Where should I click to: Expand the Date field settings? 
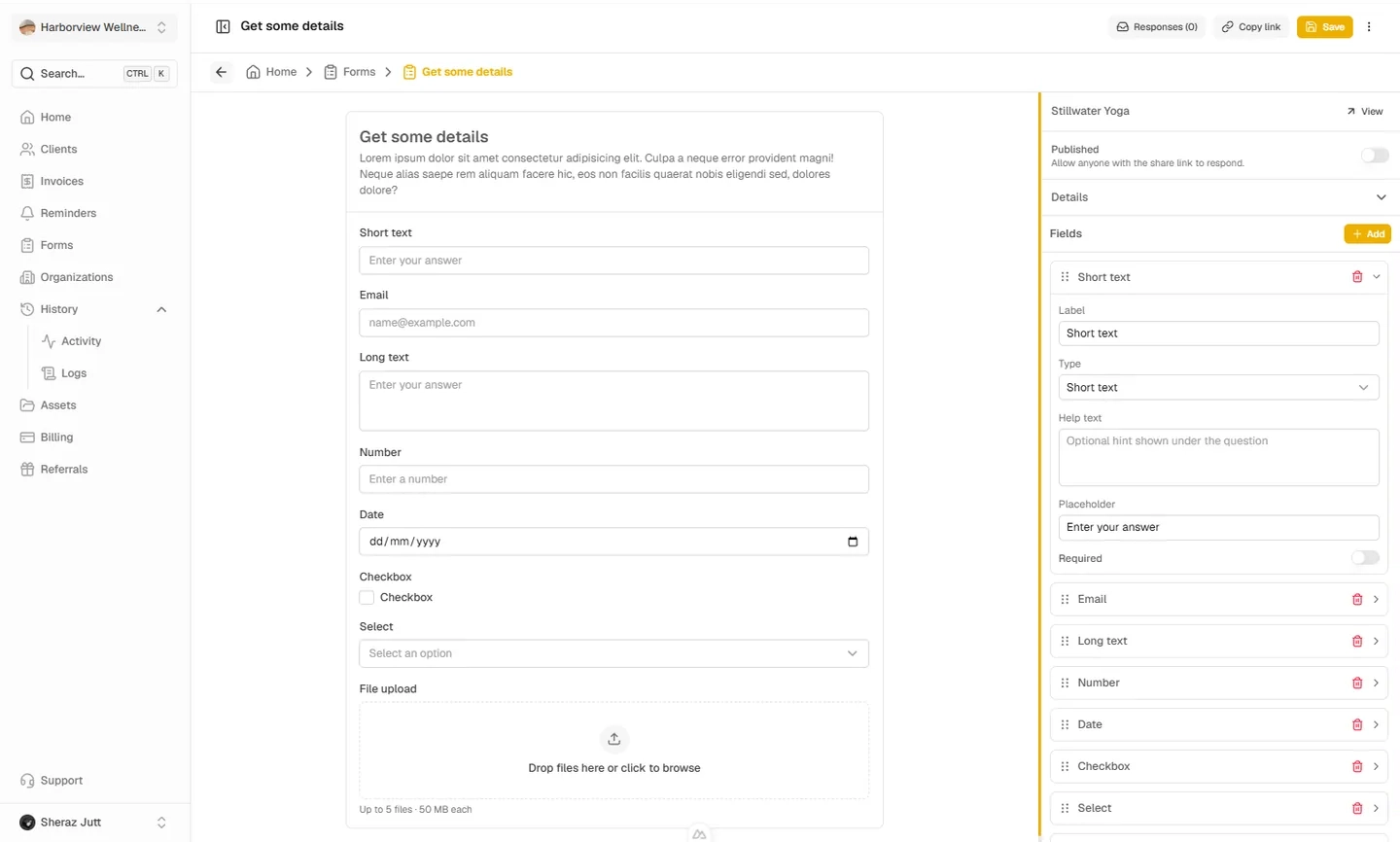(1376, 724)
